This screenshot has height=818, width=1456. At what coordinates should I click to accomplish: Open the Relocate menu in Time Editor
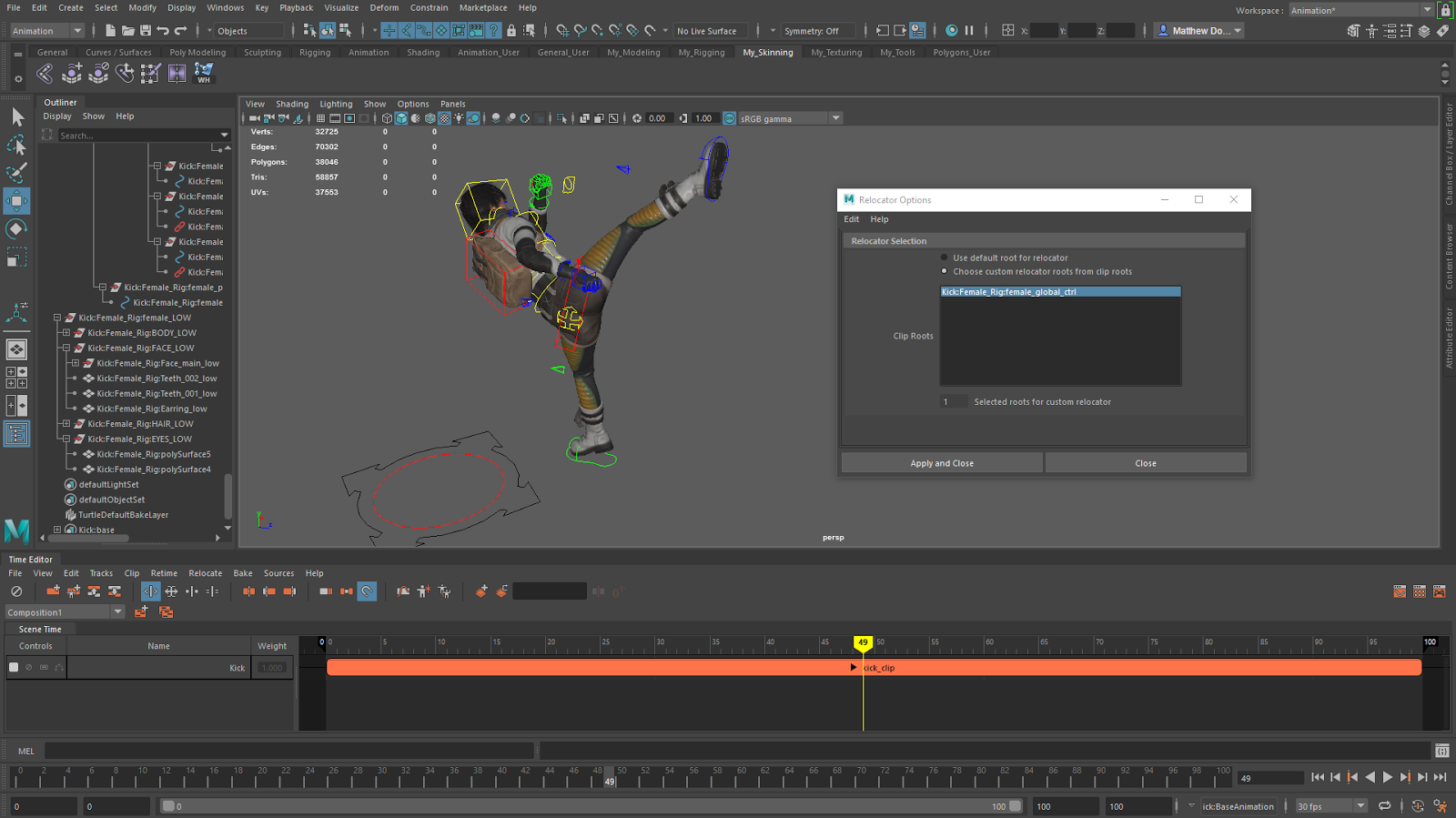pyautogui.click(x=206, y=573)
